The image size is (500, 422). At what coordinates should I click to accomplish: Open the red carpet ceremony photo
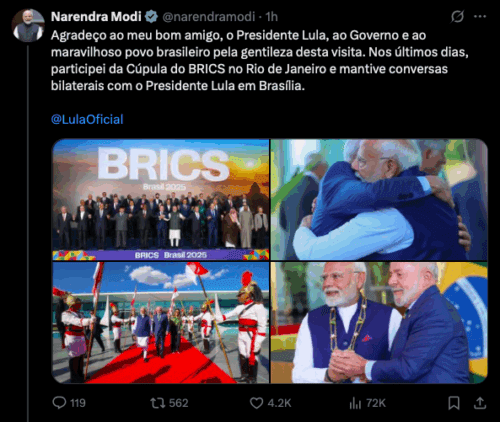[161, 322]
